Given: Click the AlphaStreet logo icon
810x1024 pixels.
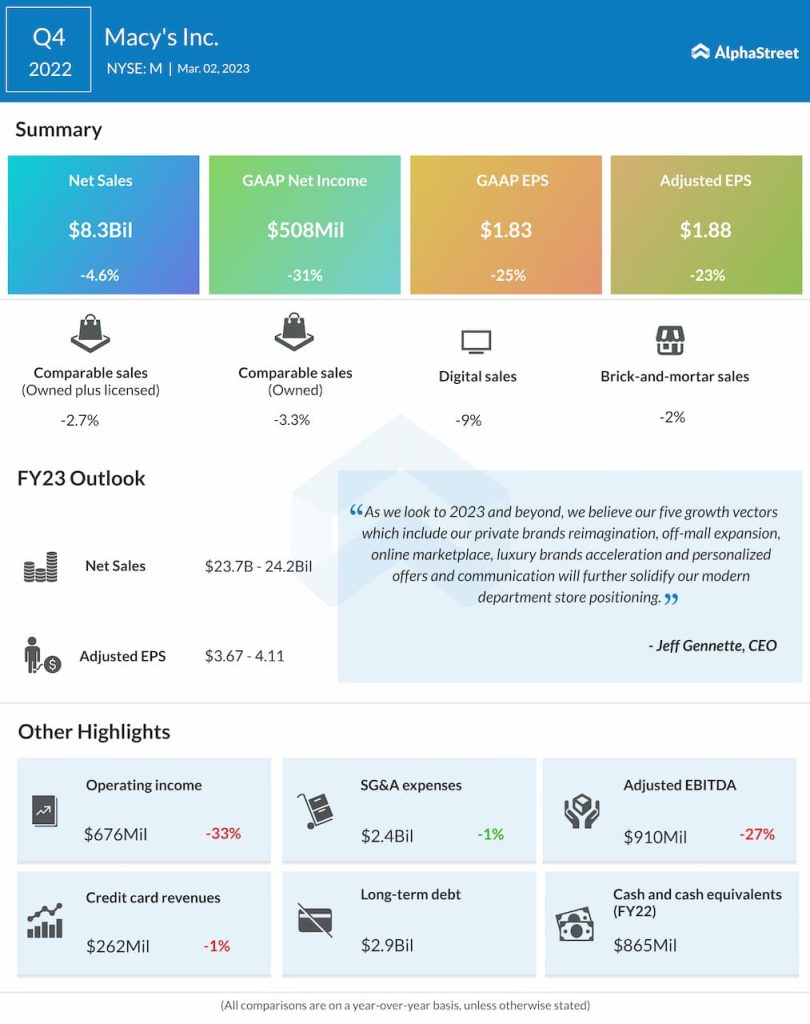Looking at the screenshot, I should coord(700,52).
